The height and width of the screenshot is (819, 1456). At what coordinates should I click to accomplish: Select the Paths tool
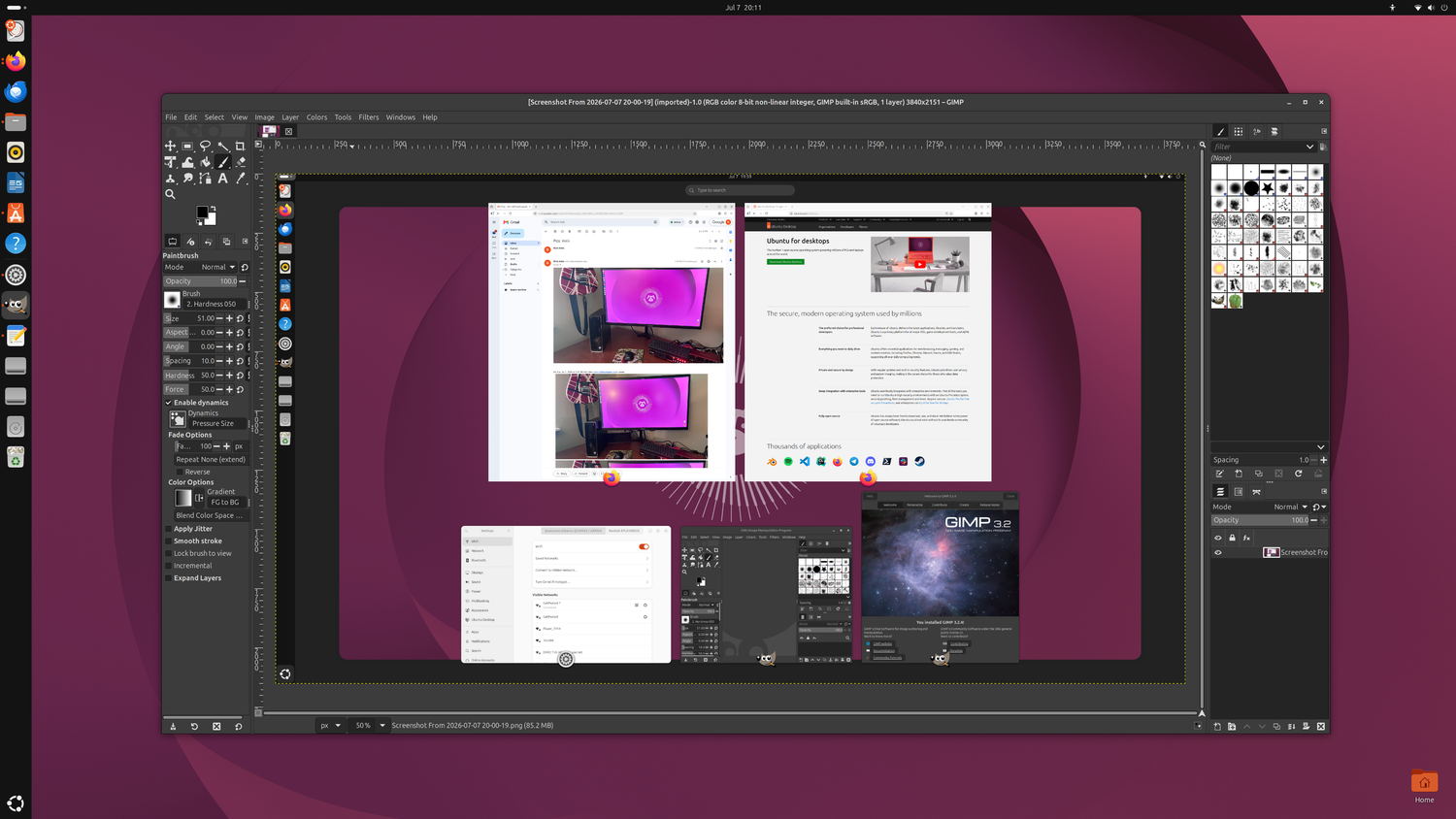click(x=205, y=179)
